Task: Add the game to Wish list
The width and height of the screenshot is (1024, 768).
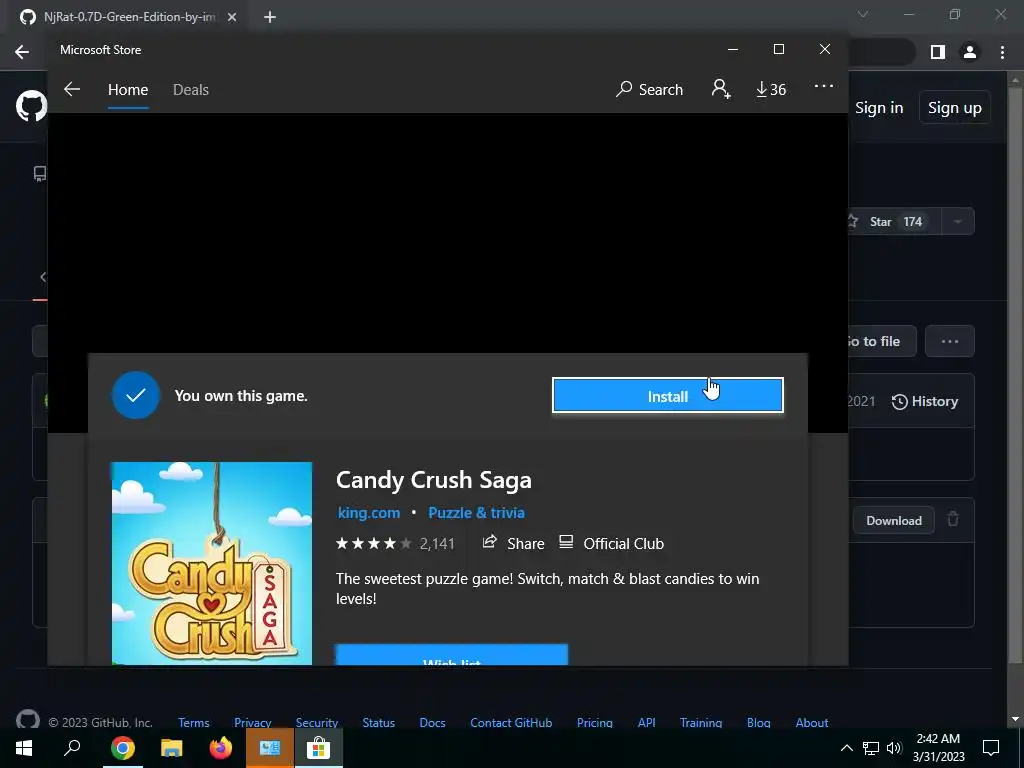Action: point(451,655)
